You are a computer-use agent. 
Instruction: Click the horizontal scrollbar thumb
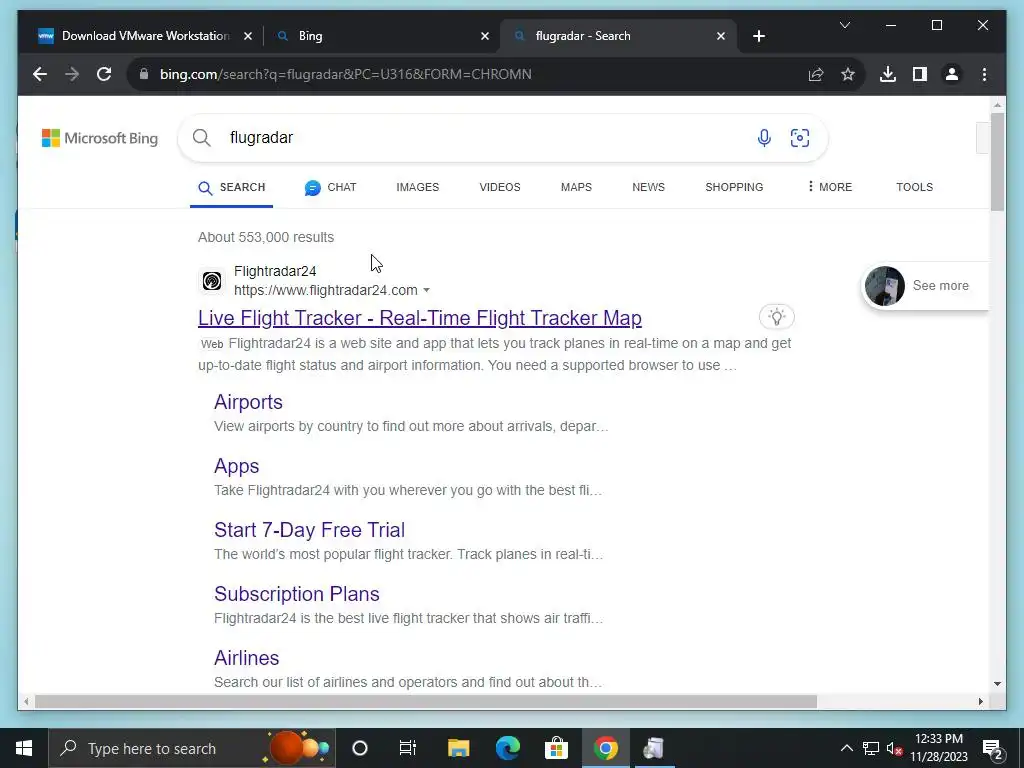point(425,701)
